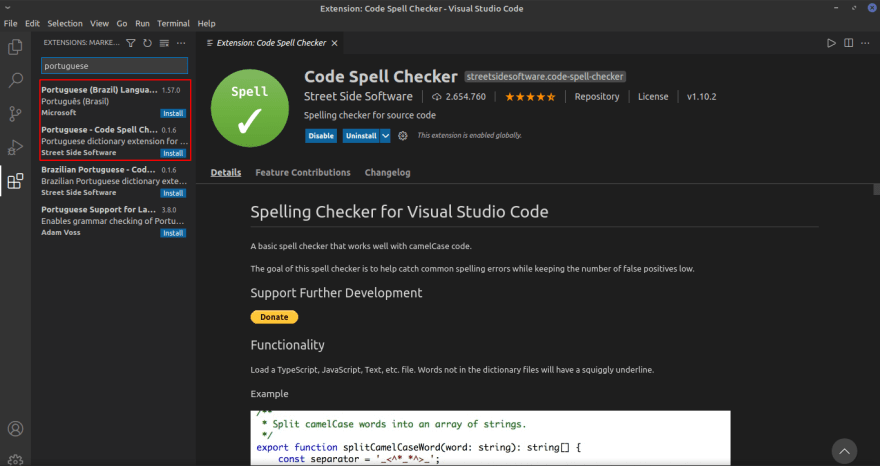Open the Edit menu
Image resolution: width=880 pixels, height=466 pixels.
pyautogui.click(x=33, y=24)
